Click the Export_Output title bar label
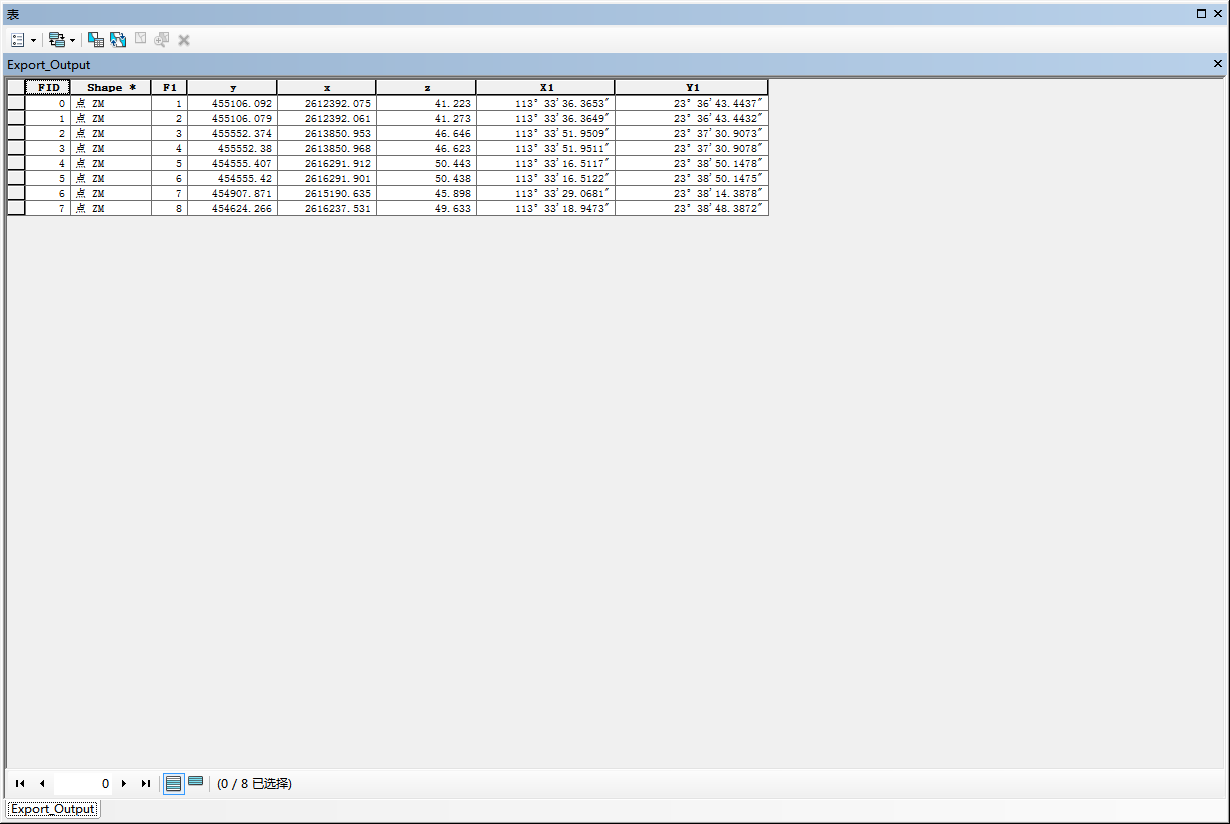The image size is (1230, 824). click(x=48, y=65)
